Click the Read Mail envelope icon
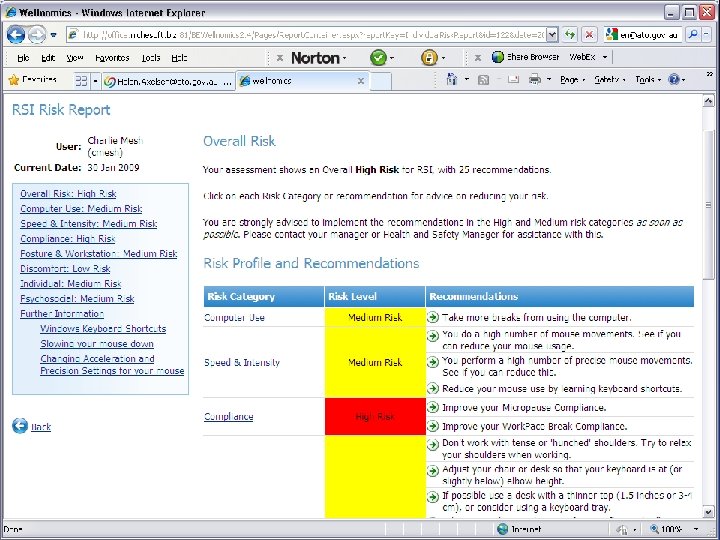 click(513, 79)
